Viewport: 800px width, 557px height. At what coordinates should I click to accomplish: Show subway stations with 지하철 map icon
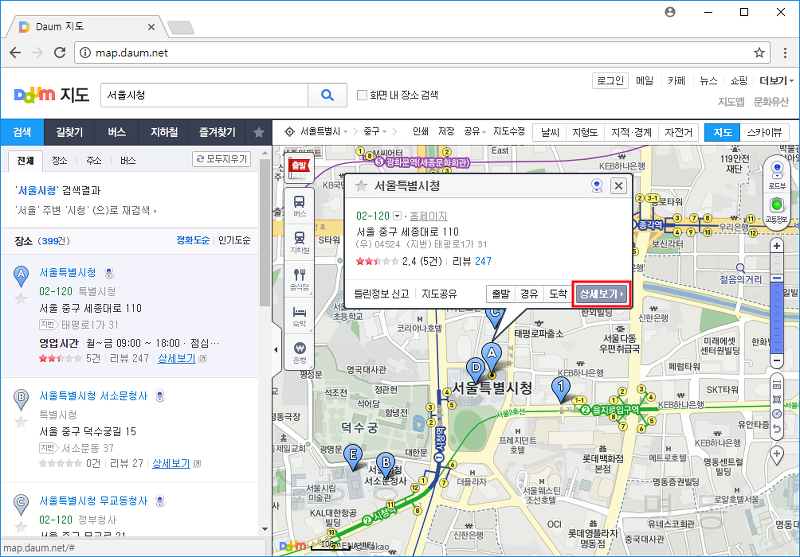pos(299,243)
